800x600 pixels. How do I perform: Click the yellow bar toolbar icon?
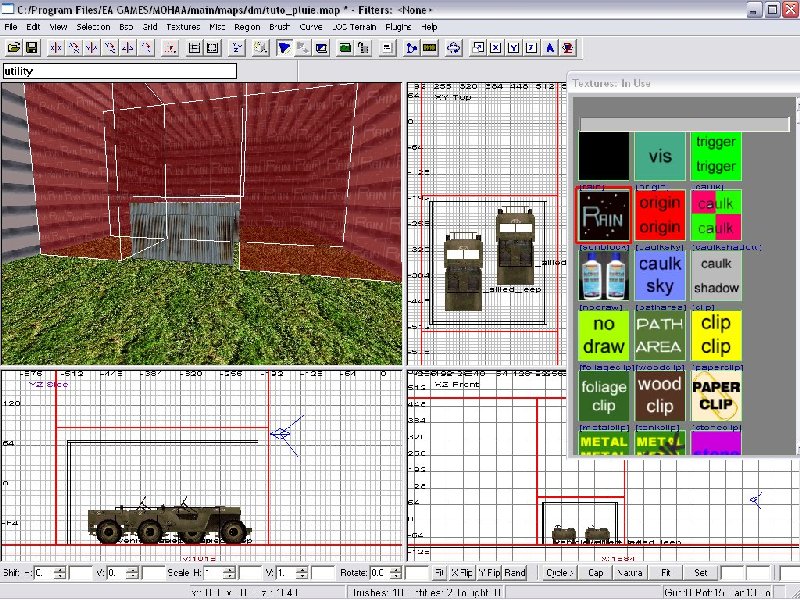430,48
